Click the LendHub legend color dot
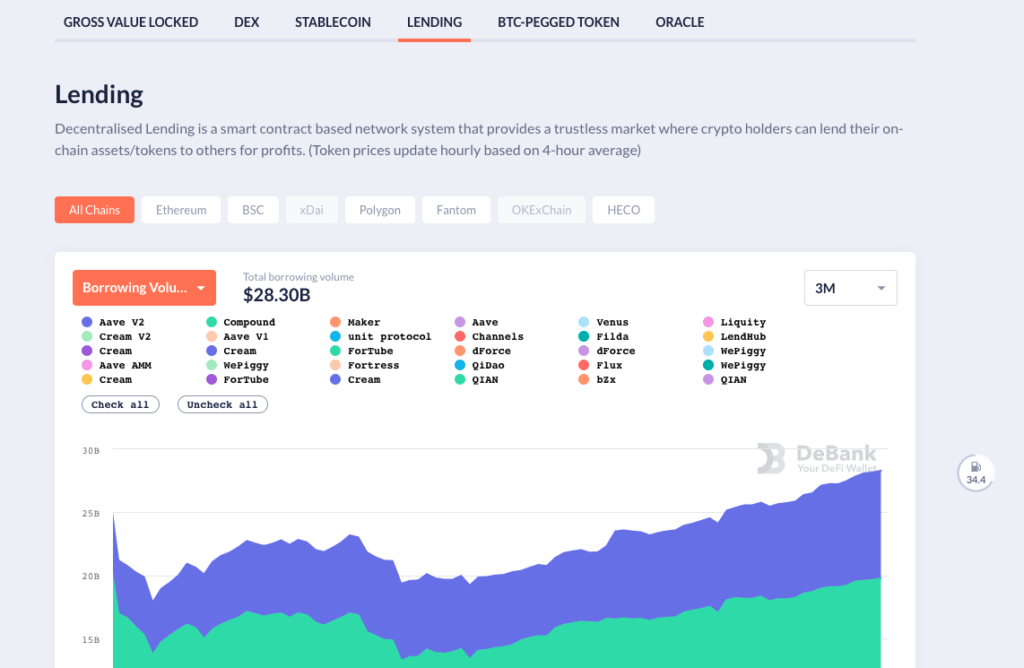The image size is (1024, 668). pyautogui.click(x=709, y=337)
